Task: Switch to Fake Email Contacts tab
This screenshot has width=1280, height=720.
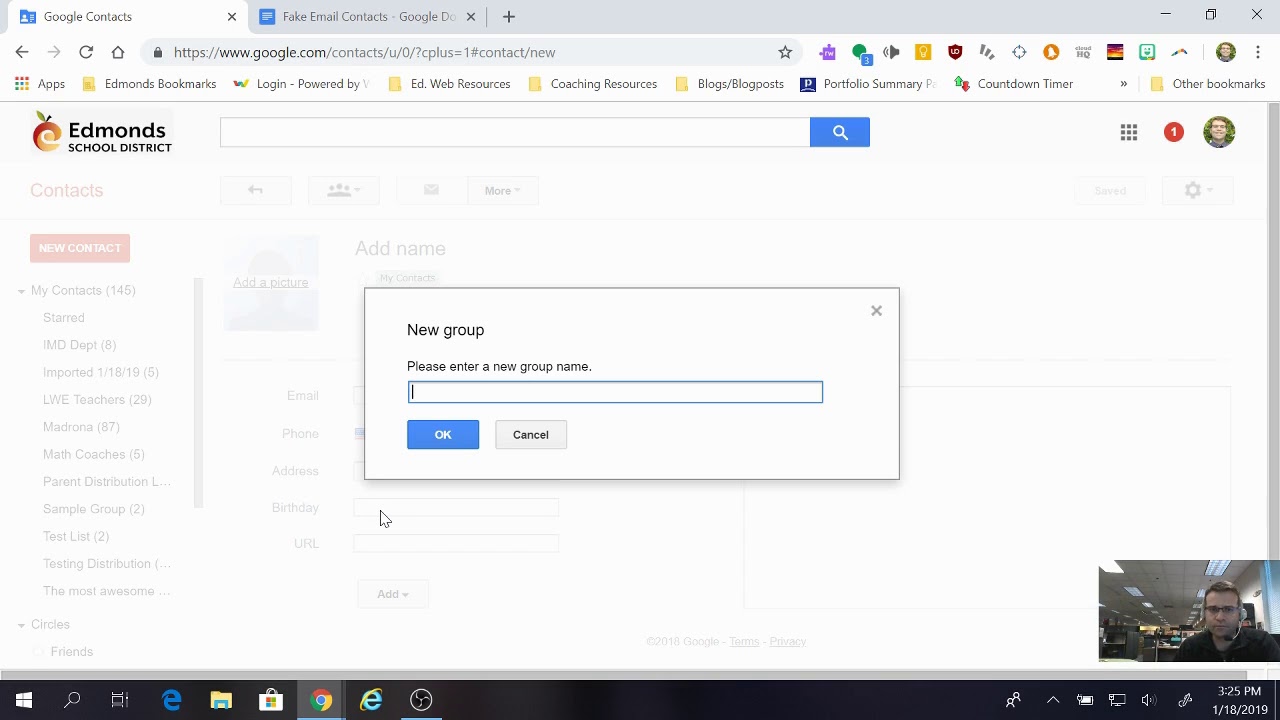Action: [366, 17]
